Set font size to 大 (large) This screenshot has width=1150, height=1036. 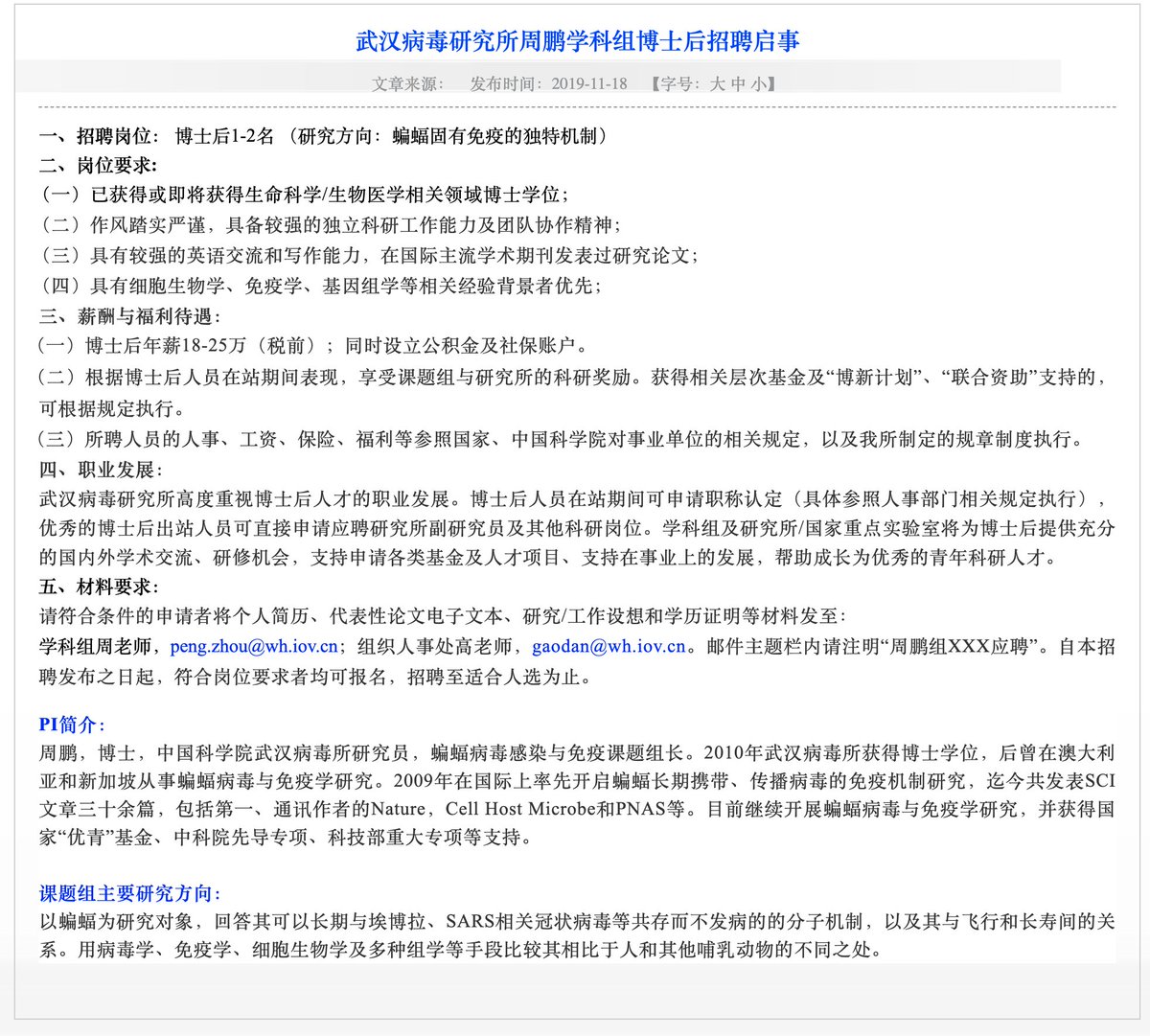coord(717,84)
